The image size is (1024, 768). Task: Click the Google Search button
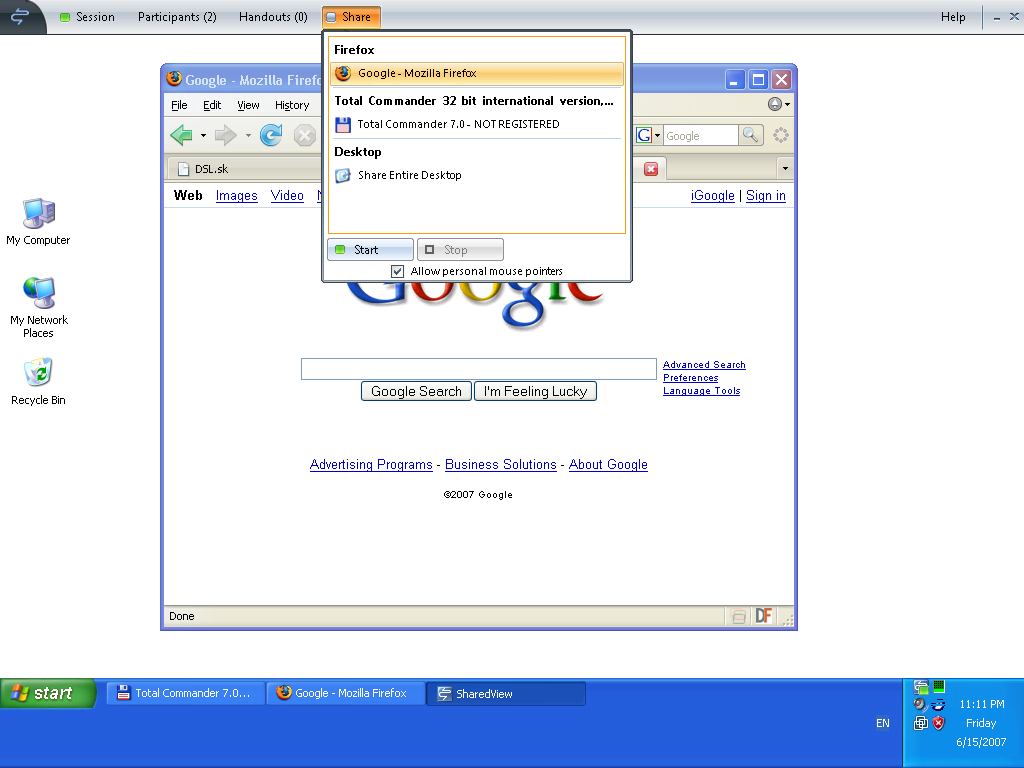(x=417, y=391)
